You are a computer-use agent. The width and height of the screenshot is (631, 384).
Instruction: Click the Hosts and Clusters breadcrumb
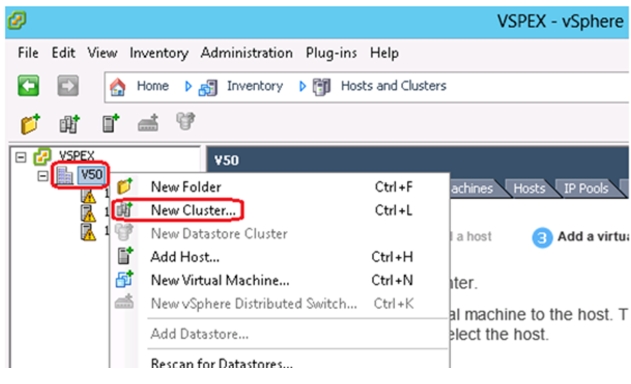pos(394,86)
